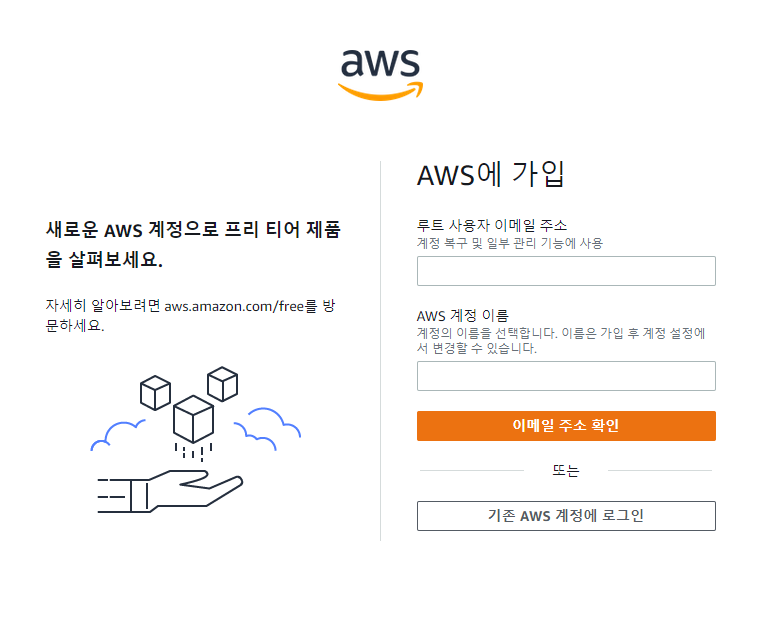Open 기존 AWS 계정에 로그인 button
The height and width of the screenshot is (622, 761).
[566, 516]
